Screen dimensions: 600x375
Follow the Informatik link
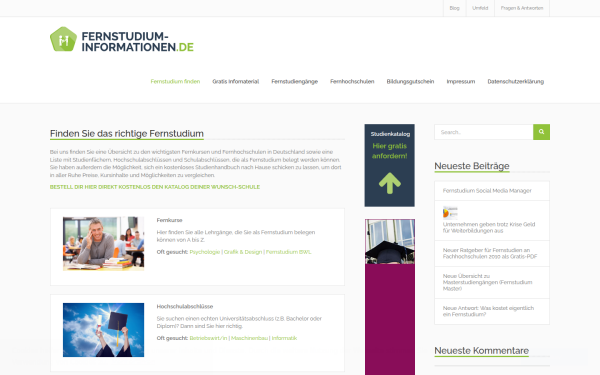pos(284,338)
